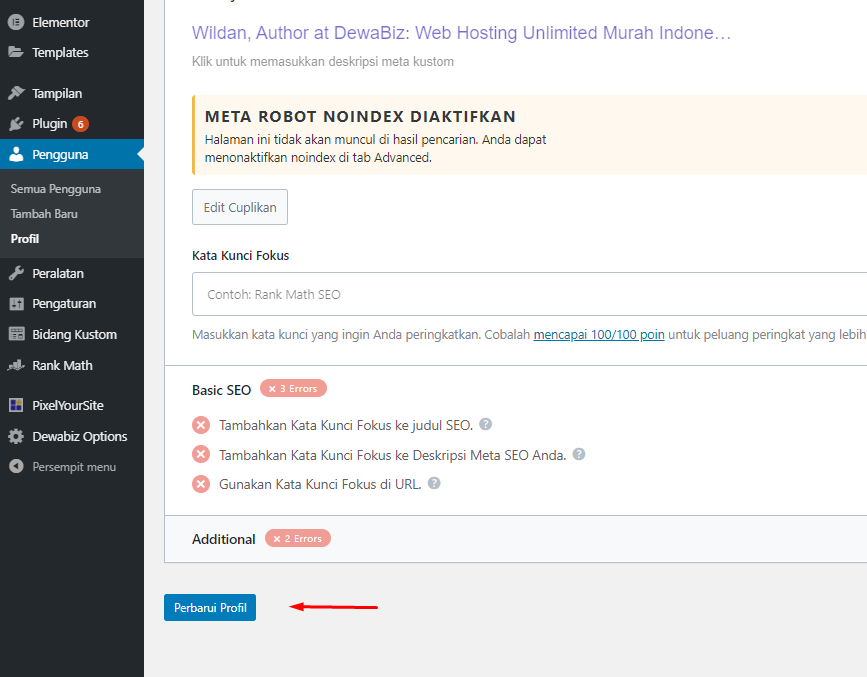
Task: Click the Peralatan wrench icon
Action: [x=16, y=273]
